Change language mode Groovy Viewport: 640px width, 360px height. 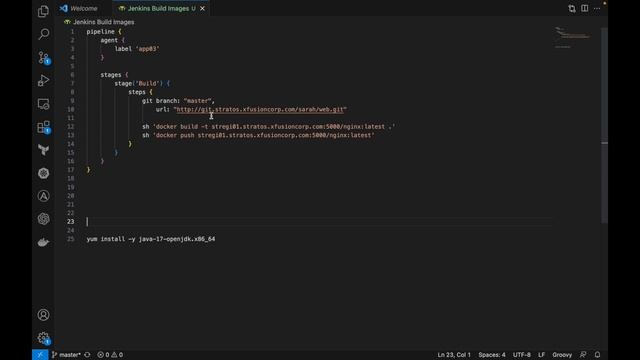pyautogui.click(x=562, y=355)
